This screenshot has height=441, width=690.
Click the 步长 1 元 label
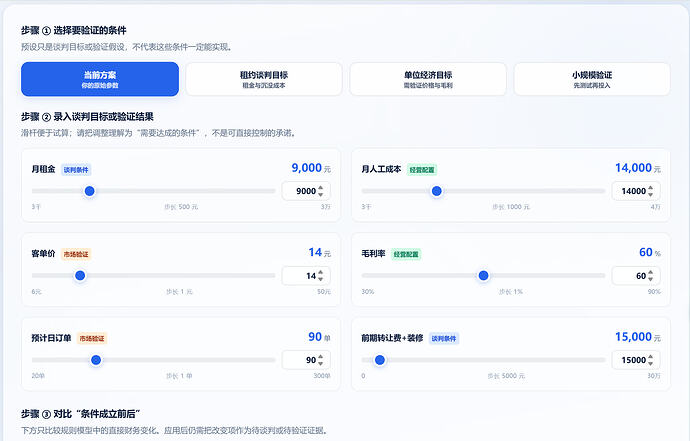(x=180, y=291)
